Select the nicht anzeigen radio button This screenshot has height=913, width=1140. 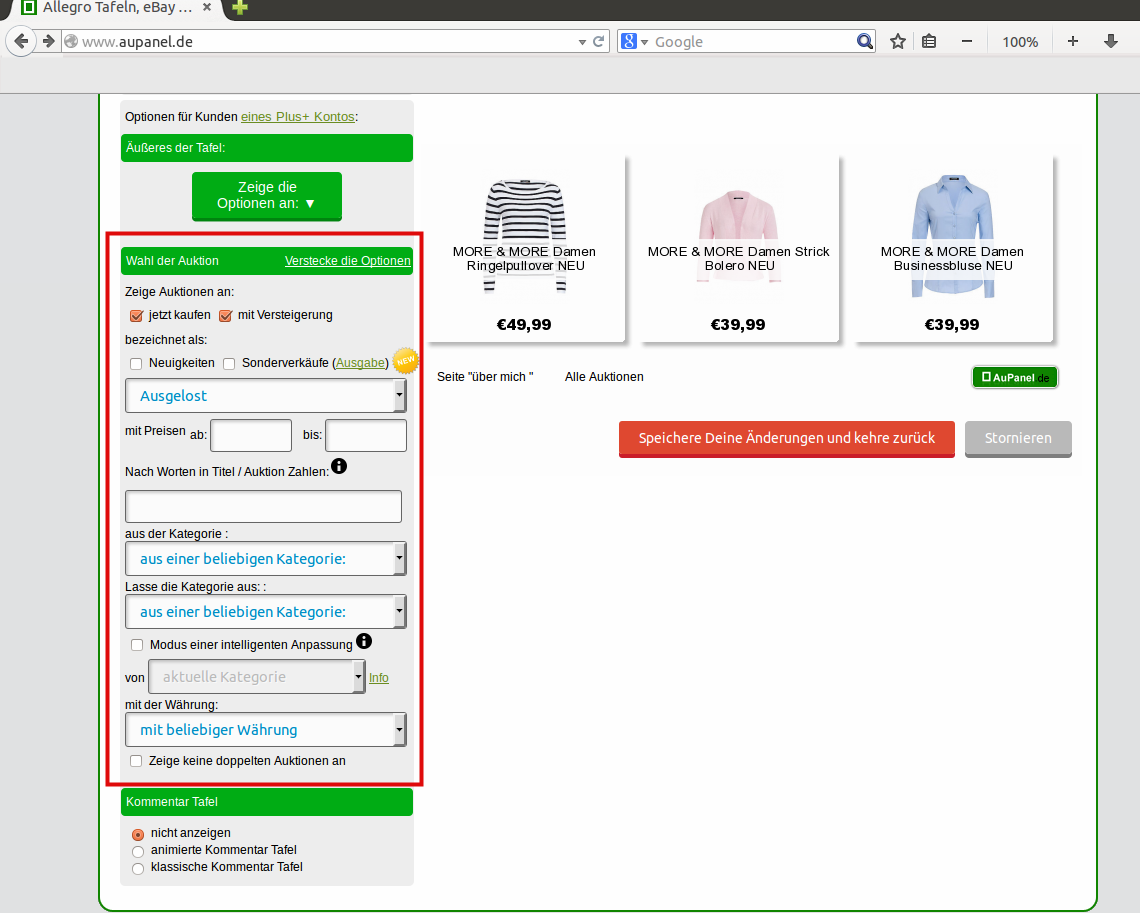click(x=138, y=834)
